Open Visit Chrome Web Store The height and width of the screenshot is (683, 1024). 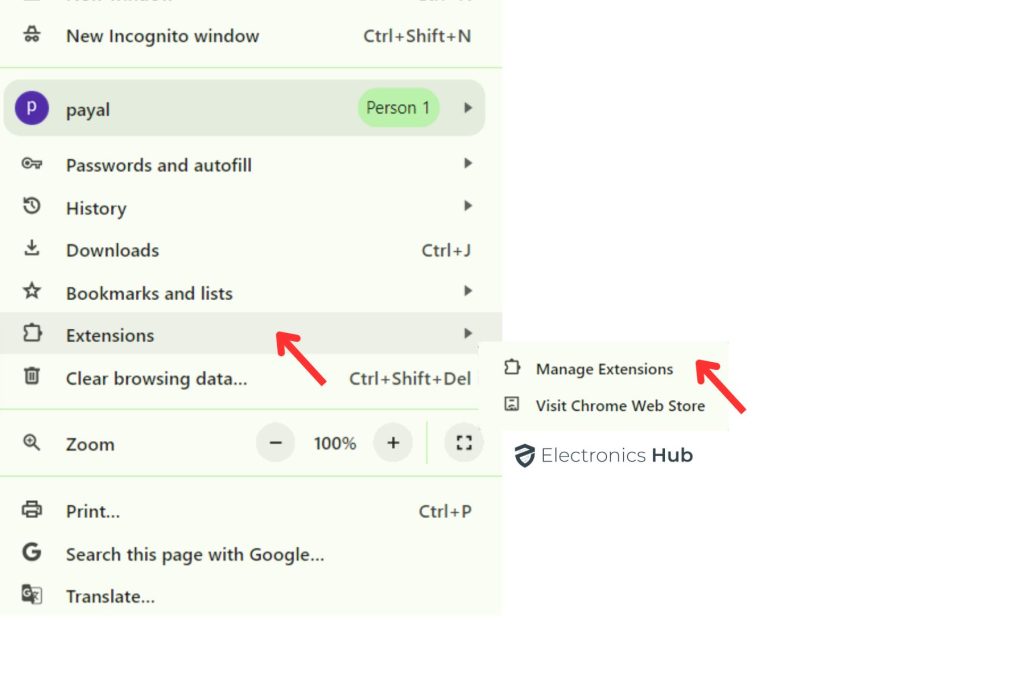pos(620,405)
